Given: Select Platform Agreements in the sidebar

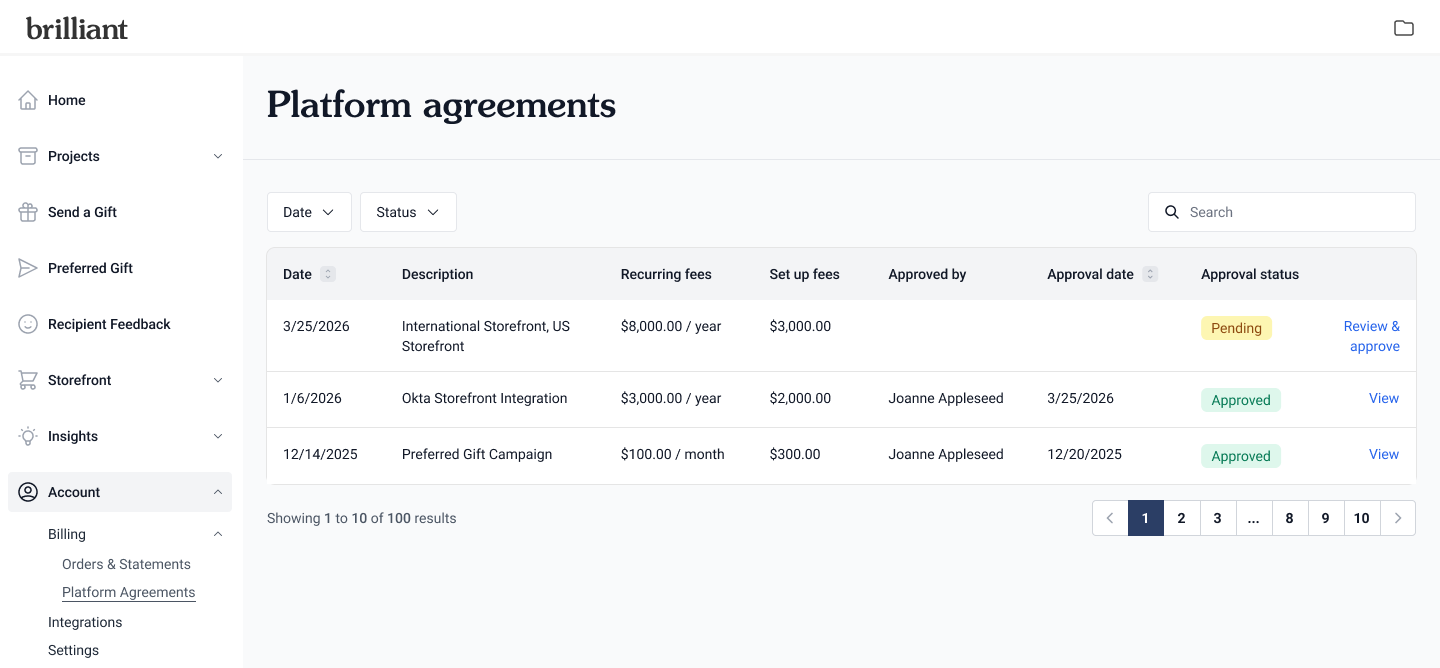Looking at the screenshot, I should pos(128,592).
